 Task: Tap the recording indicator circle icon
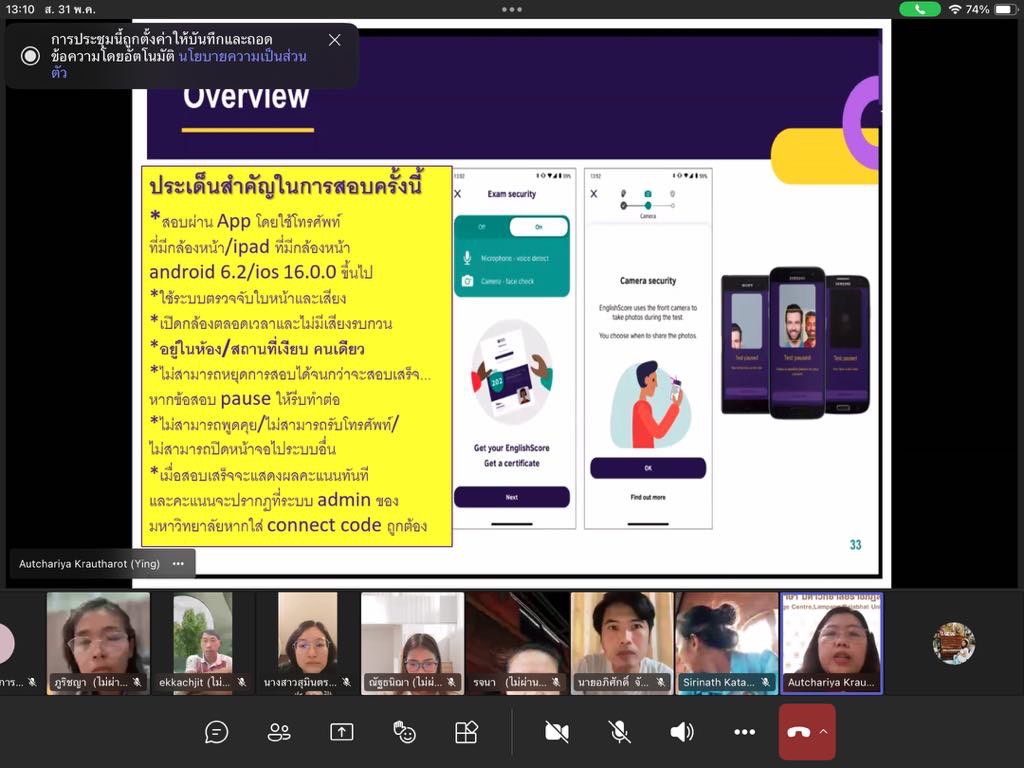(30, 56)
